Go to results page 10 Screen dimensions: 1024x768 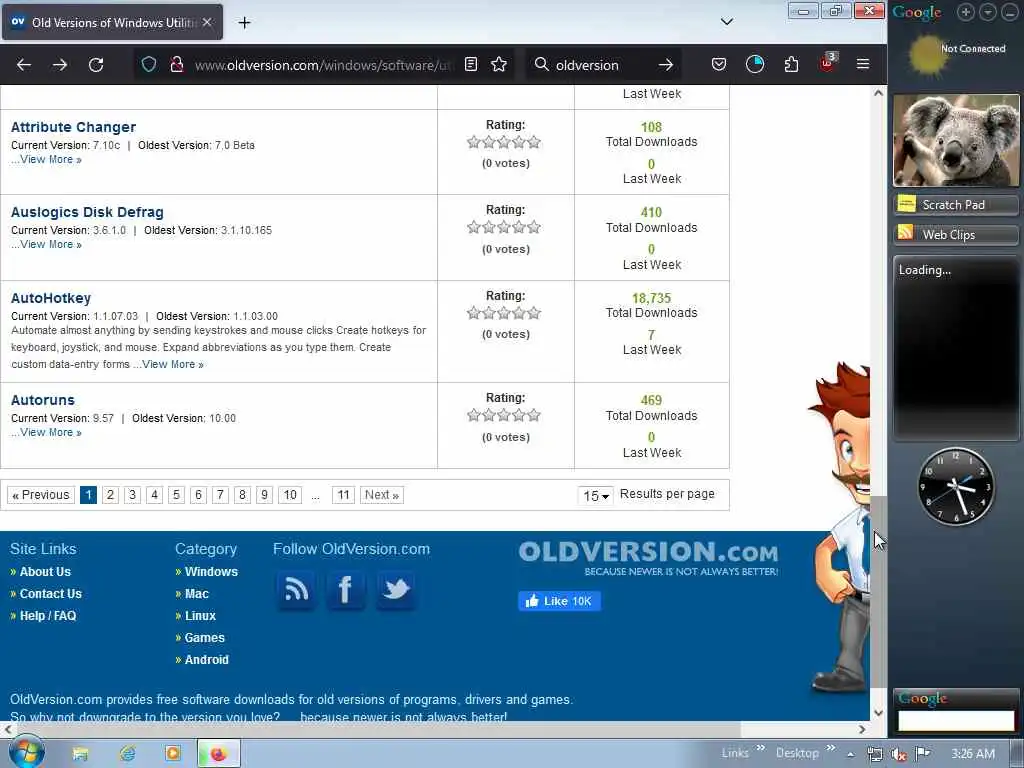point(290,495)
